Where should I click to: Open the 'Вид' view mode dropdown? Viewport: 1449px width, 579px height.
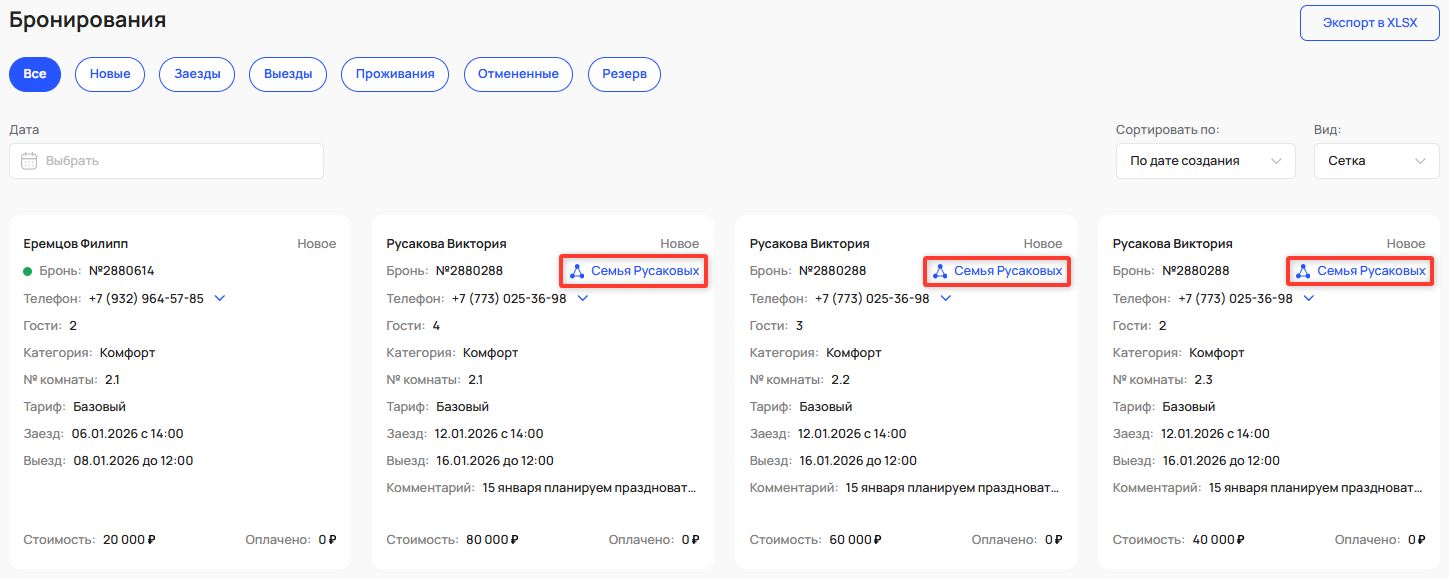click(x=1376, y=161)
